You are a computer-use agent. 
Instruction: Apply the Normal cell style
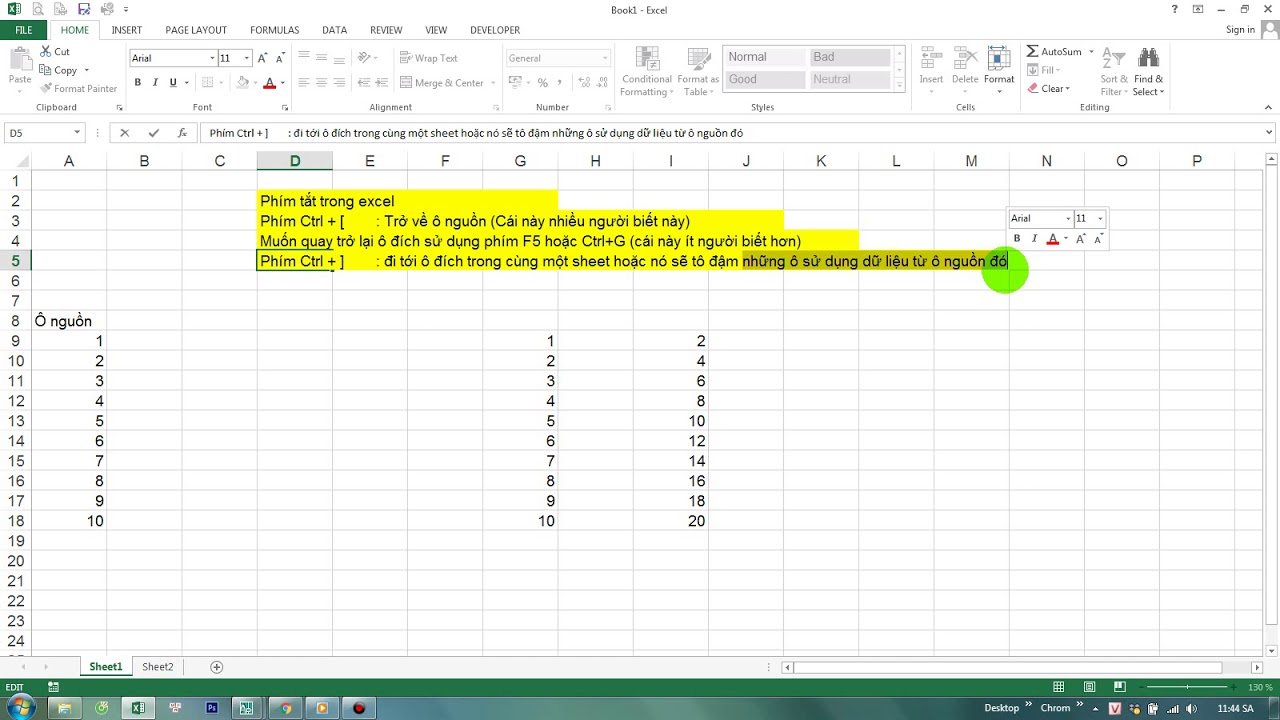pos(764,57)
